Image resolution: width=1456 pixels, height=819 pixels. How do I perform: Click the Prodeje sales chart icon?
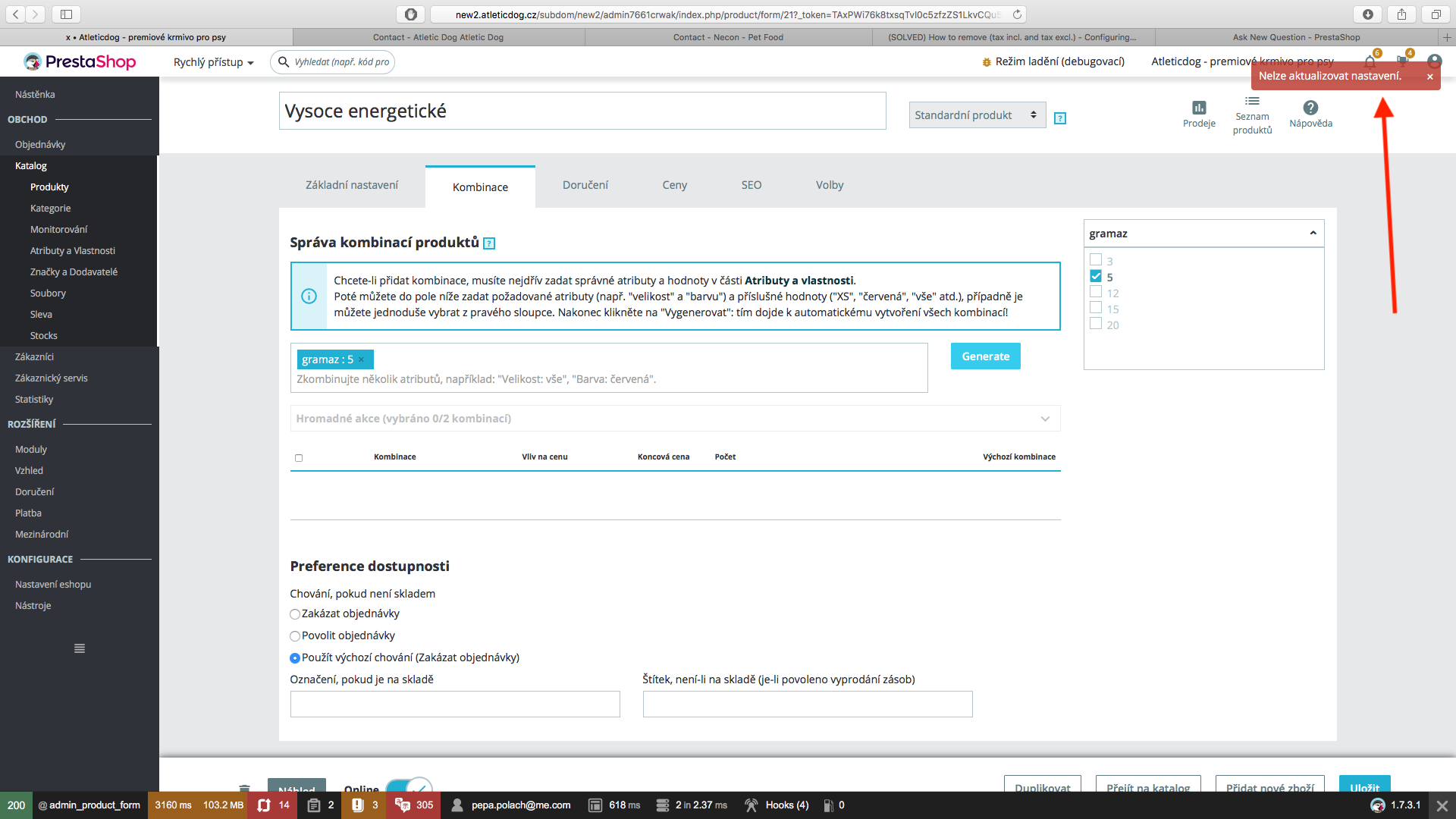(1198, 108)
